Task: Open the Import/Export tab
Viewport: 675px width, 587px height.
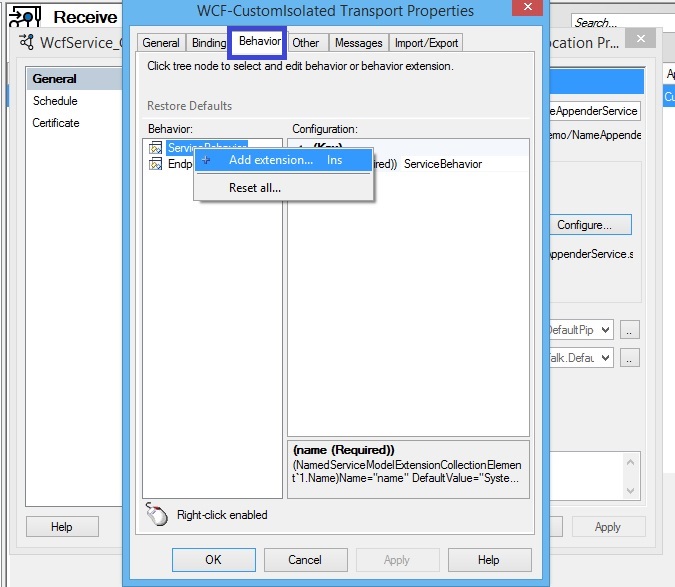Action: point(426,43)
